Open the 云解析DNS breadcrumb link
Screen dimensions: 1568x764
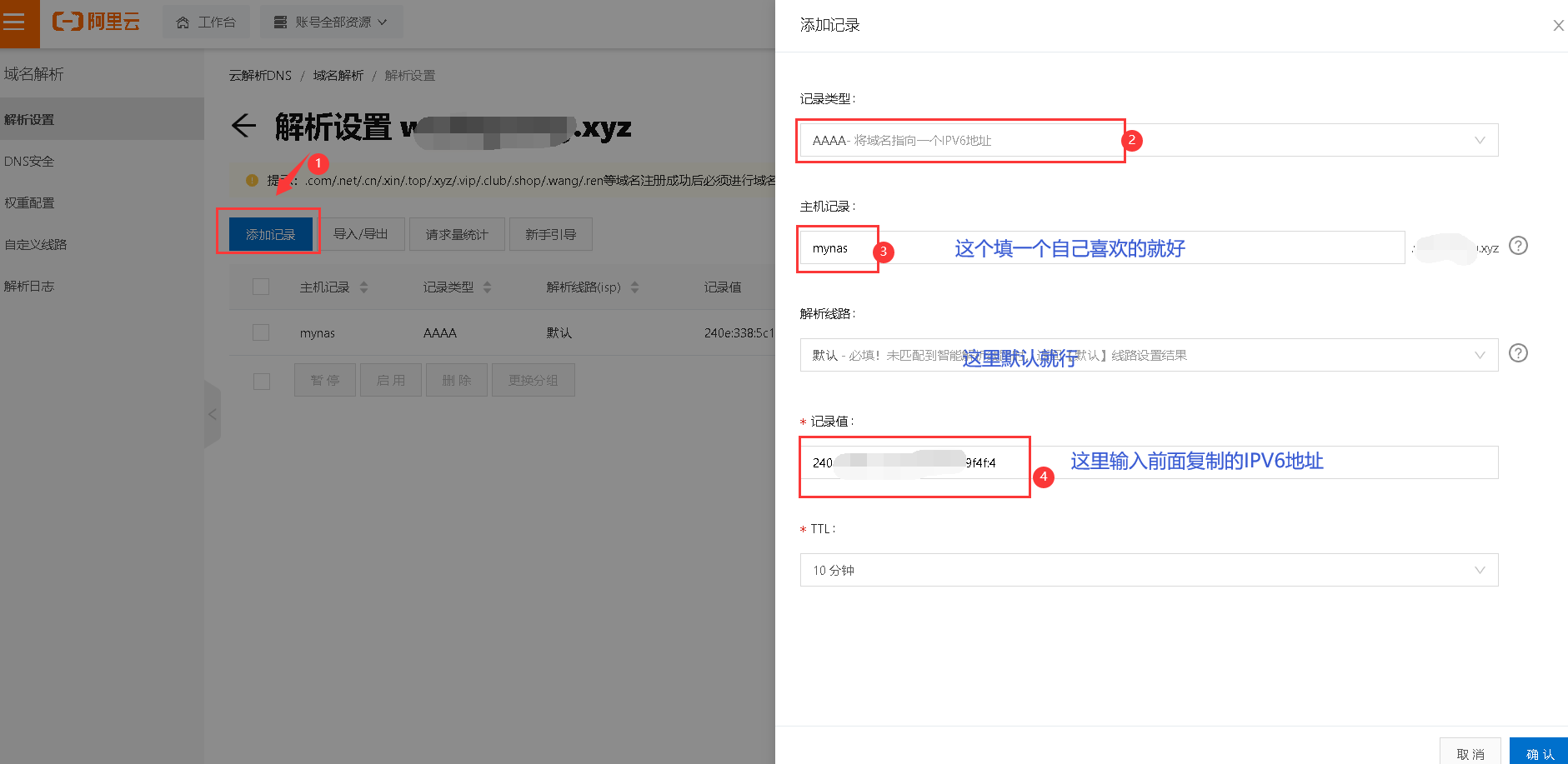point(259,75)
